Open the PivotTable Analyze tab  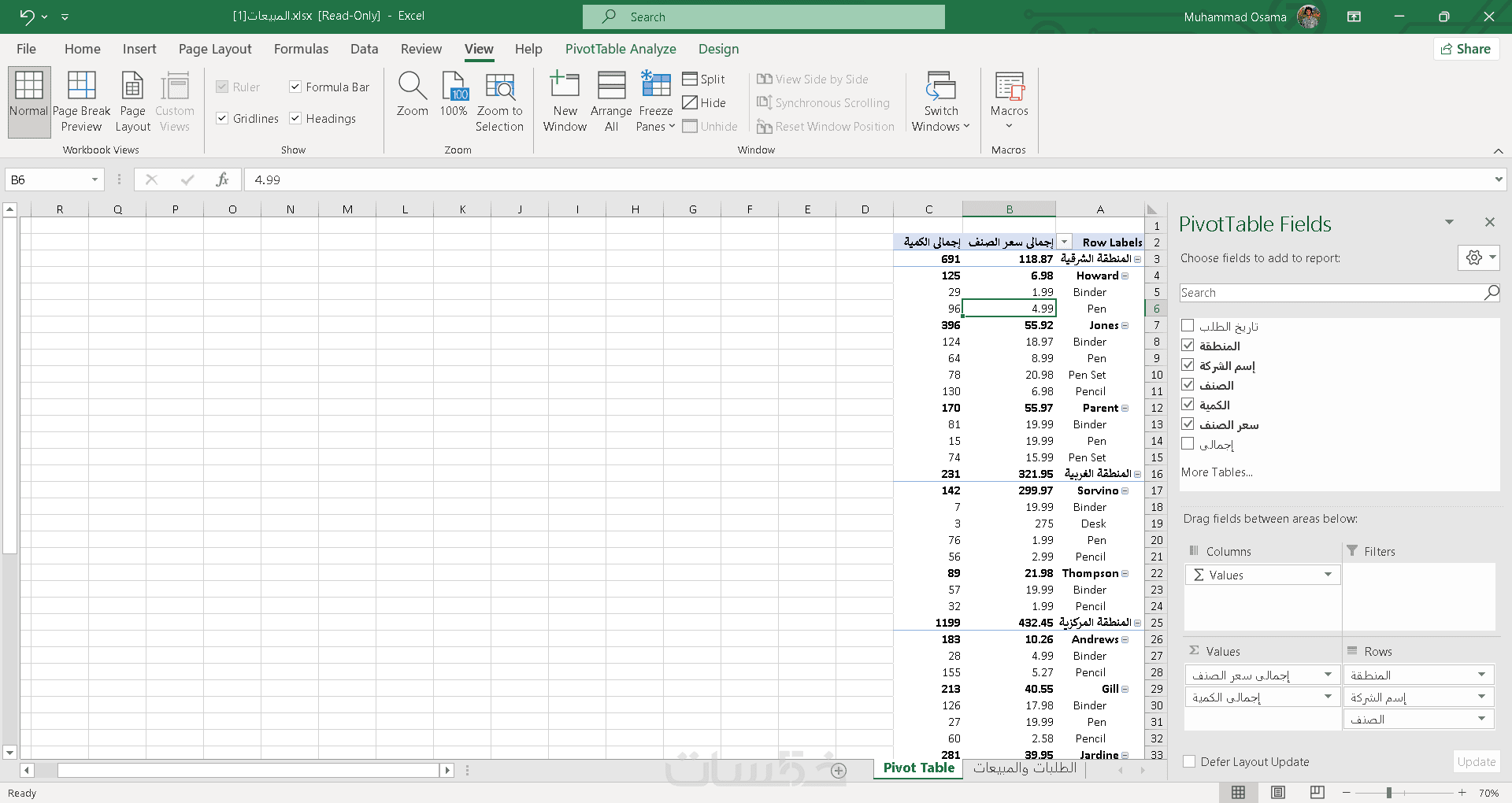[621, 49]
